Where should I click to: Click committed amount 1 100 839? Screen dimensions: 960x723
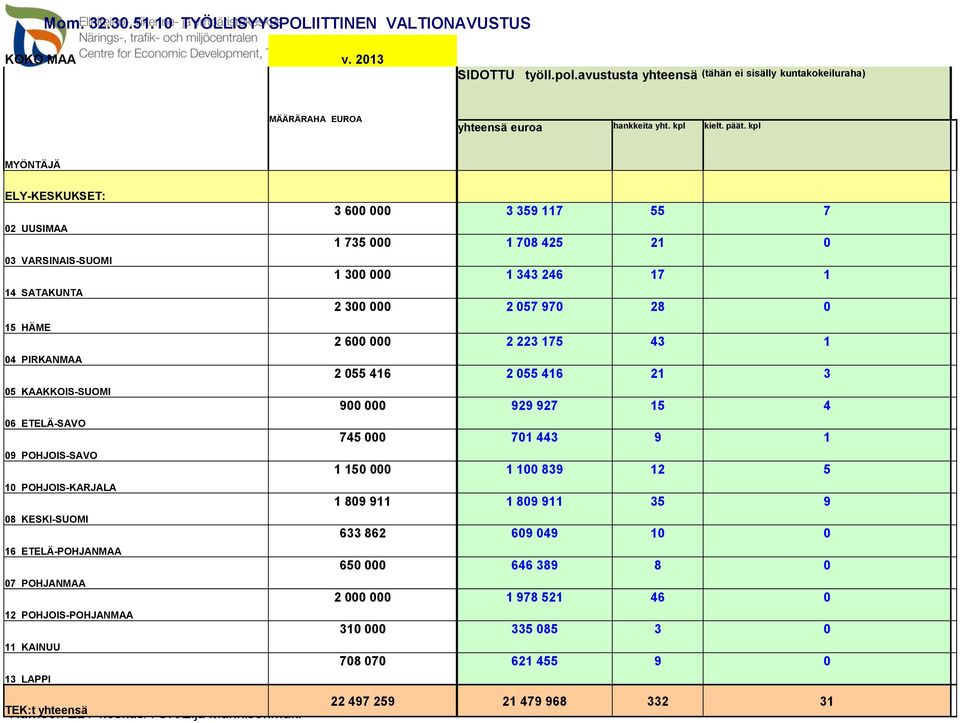pyautogui.click(x=534, y=470)
